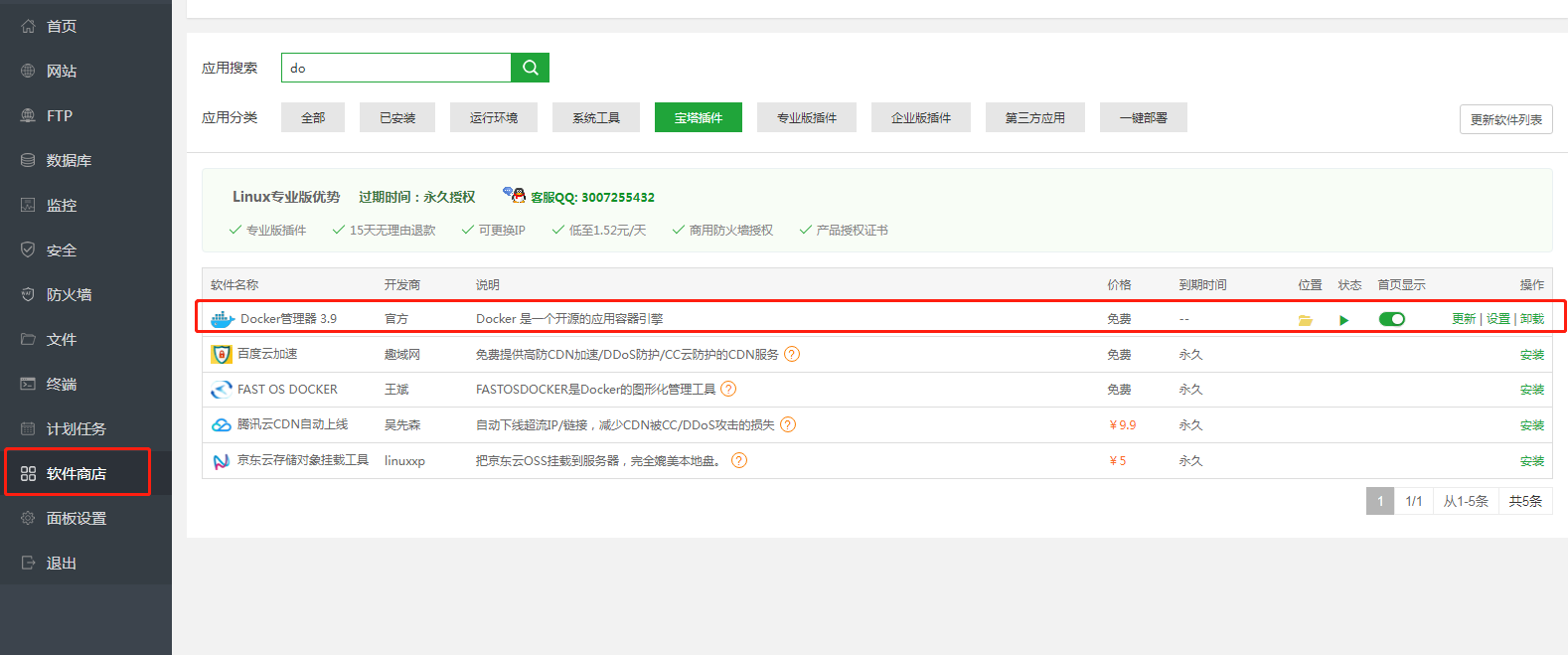Click the 应用搜索 input field
The image size is (1568, 655).
[x=396, y=68]
